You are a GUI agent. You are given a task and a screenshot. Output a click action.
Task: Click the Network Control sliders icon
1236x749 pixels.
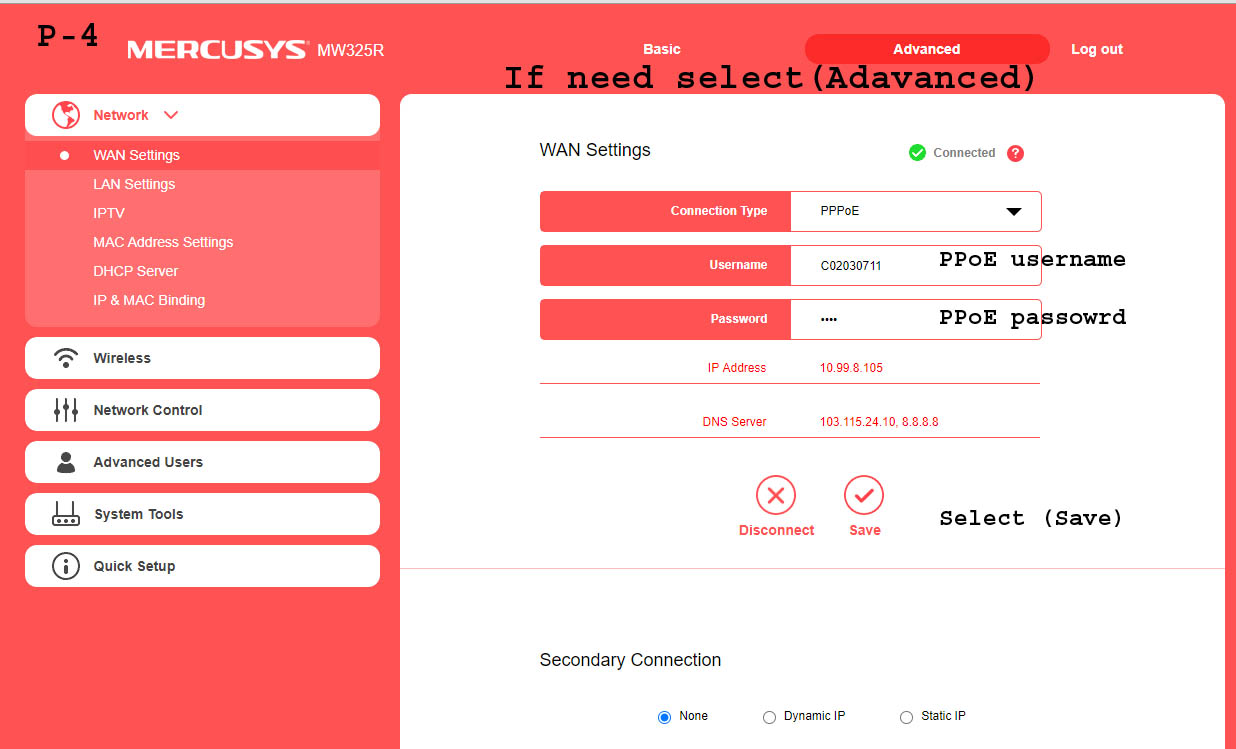[x=66, y=410]
